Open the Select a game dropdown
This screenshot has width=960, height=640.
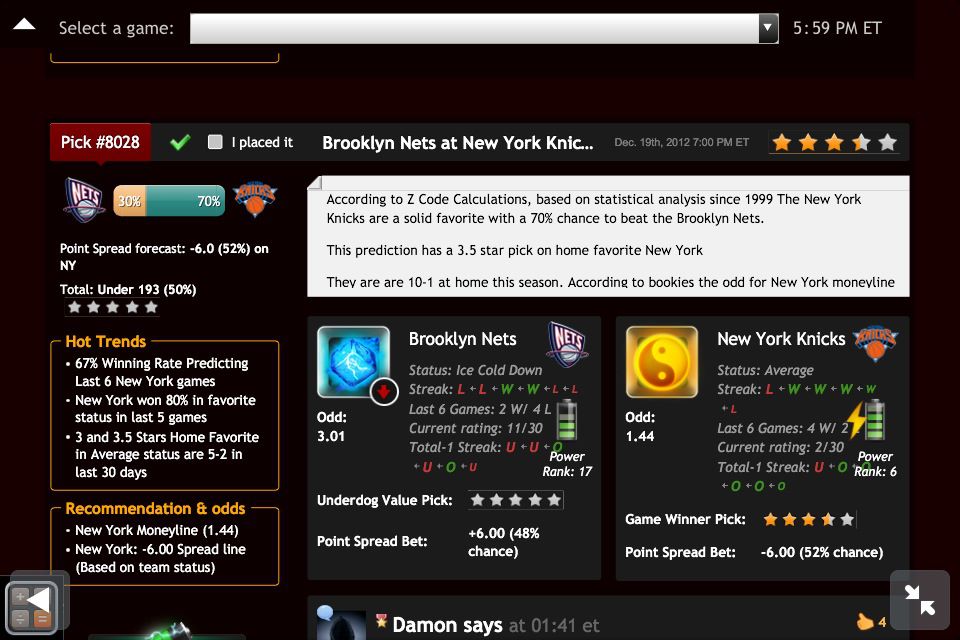click(484, 28)
